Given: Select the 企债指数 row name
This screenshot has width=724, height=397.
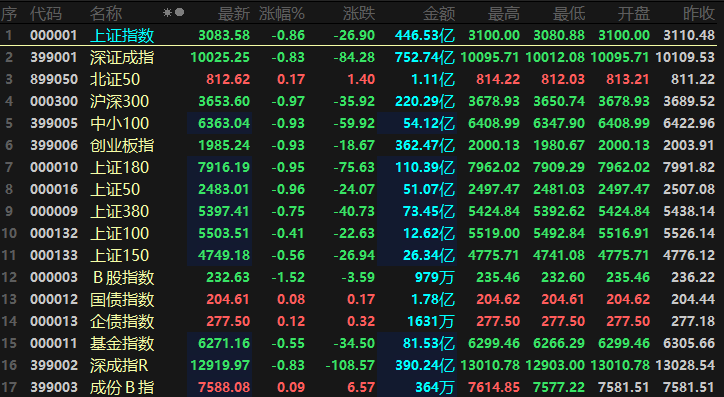Looking at the screenshot, I should tap(122, 321).
